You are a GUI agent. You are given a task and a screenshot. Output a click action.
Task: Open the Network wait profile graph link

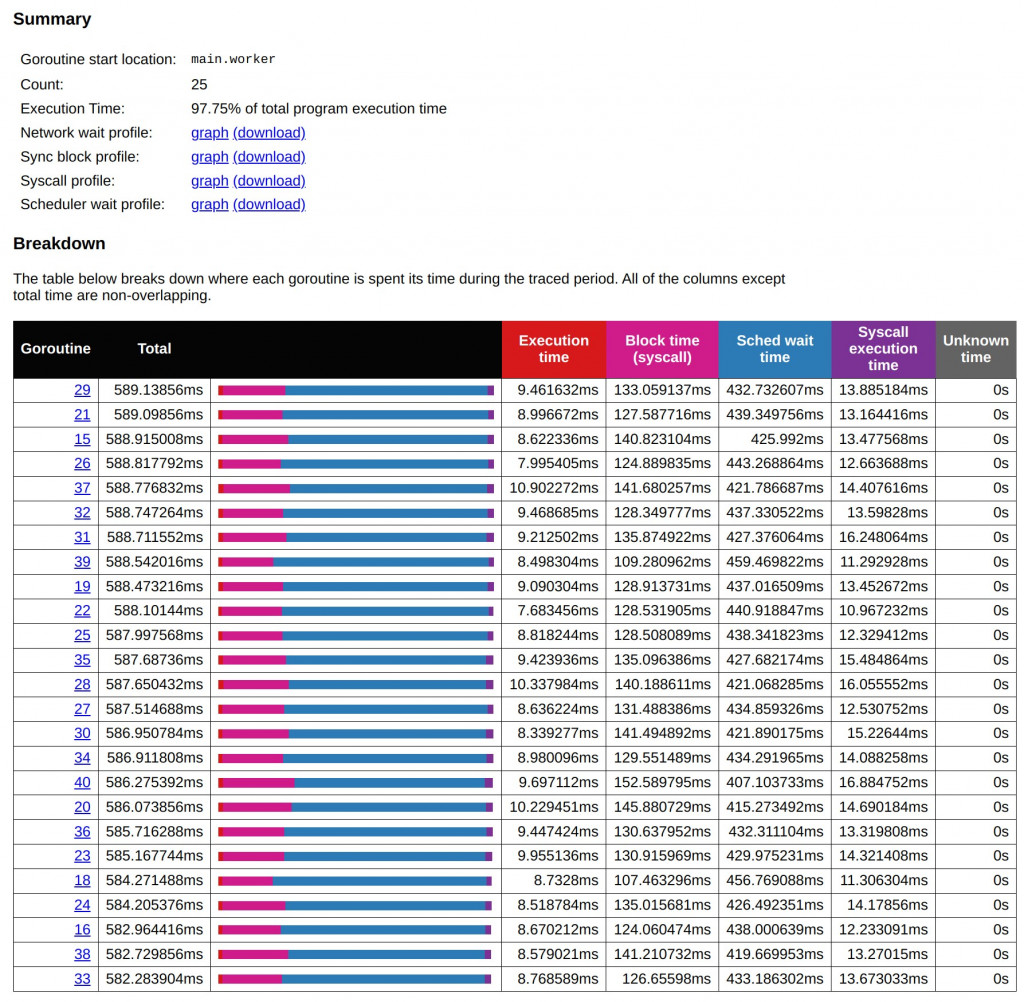click(x=209, y=133)
